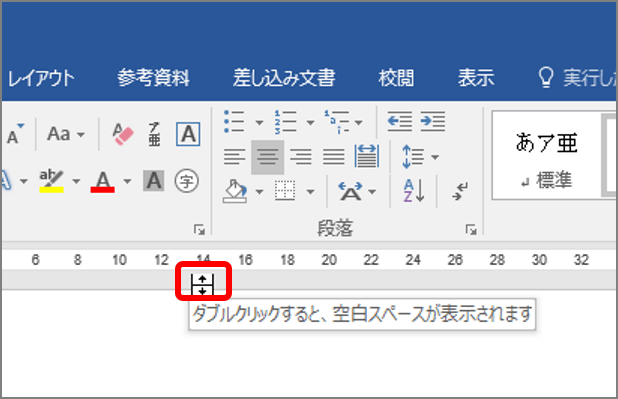Click the line and paragraph spacing icon
Screen dimensions: 618x399
point(413,157)
